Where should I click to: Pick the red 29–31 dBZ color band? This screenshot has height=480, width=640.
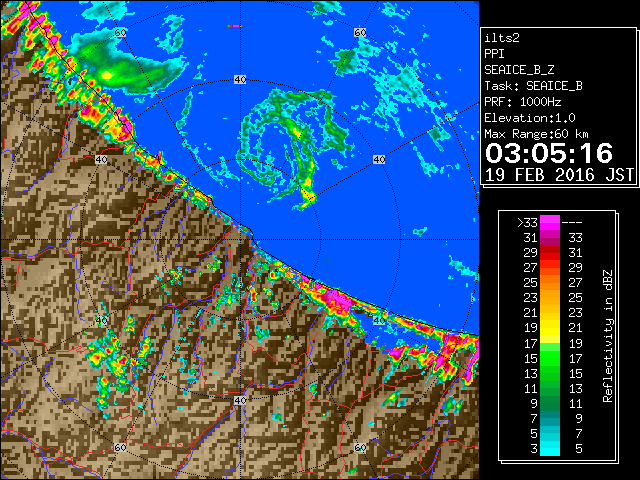tap(550, 253)
